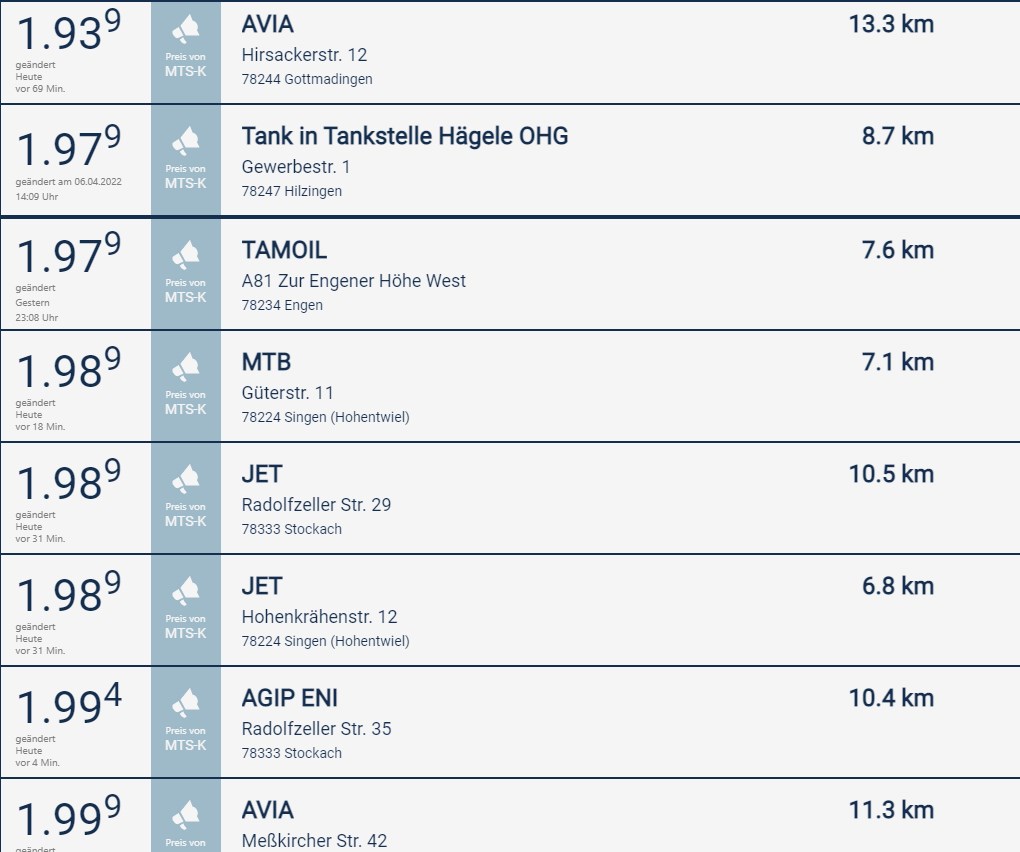Open the MTB station title
Viewport: 1020px width, 852px height.
point(266,362)
